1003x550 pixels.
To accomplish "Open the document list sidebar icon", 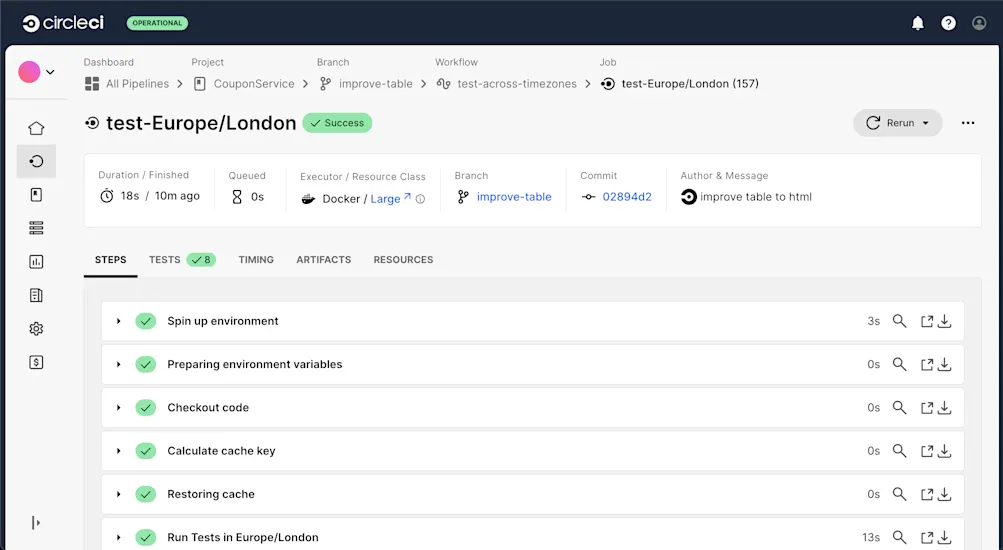I will tap(36, 295).
